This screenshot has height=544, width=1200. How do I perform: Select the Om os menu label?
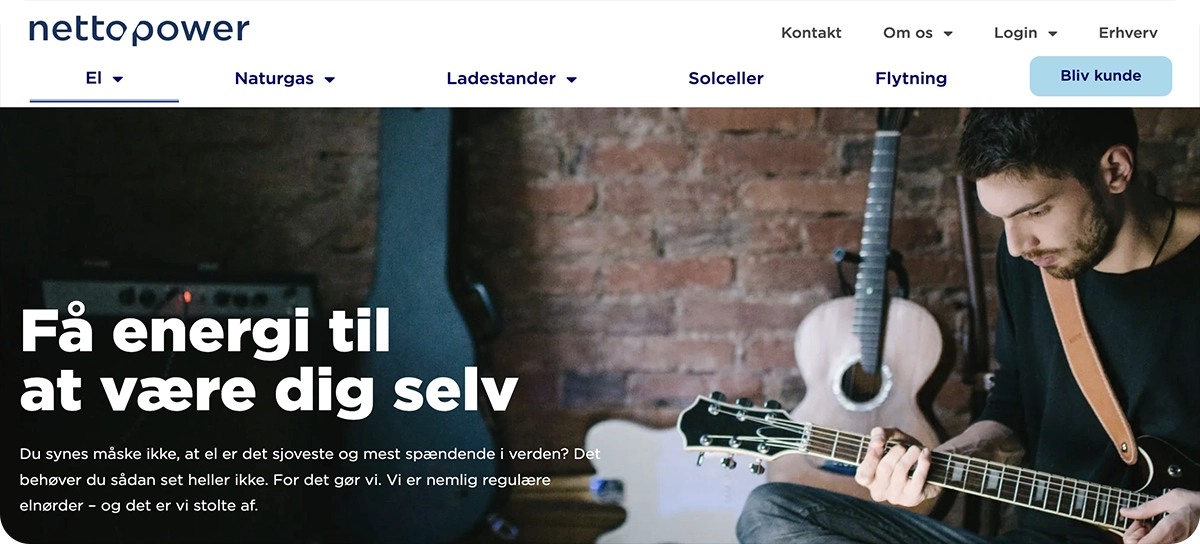[x=908, y=33]
